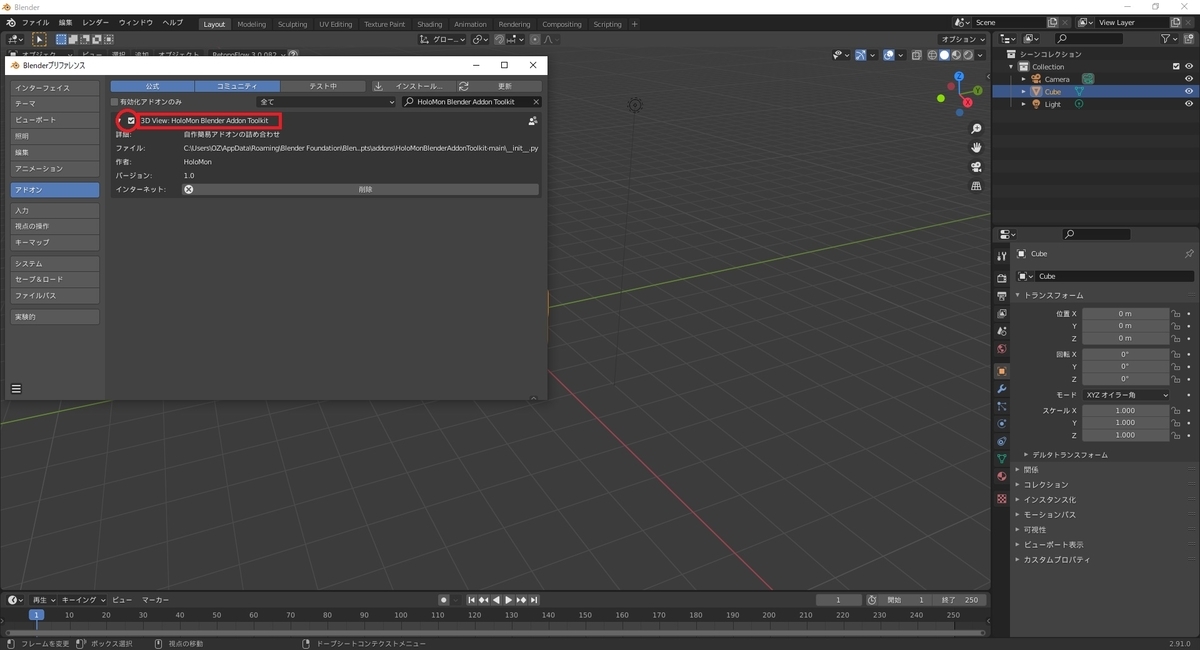Screen dimensions: 1200x650
Task: Toggle camera view with camera gizmo
Action: tap(976, 167)
